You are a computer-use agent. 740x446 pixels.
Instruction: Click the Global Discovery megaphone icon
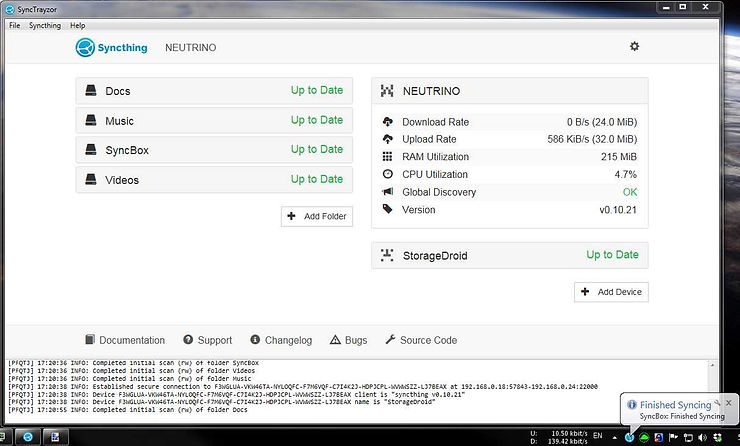[x=387, y=192]
